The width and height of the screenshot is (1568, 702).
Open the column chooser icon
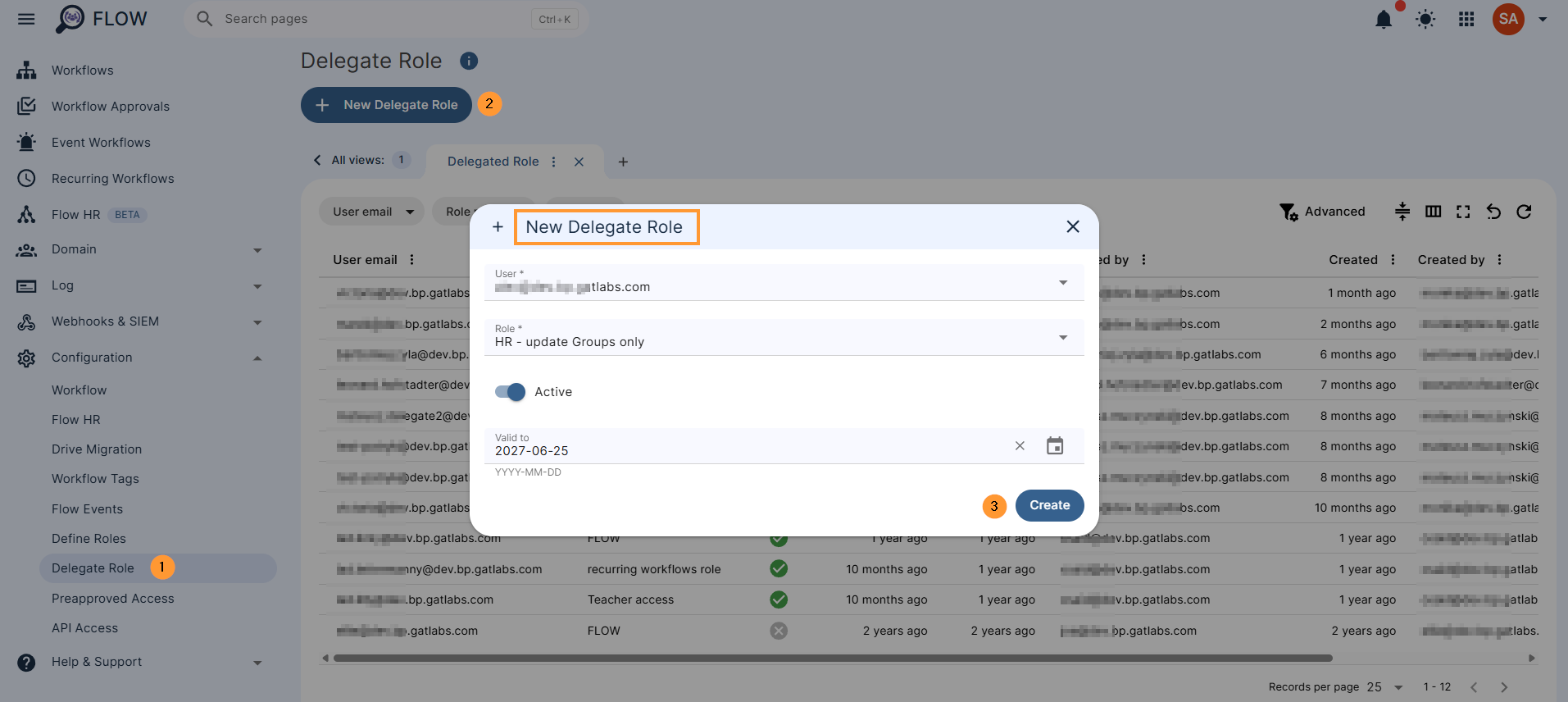[x=1433, y=212]
